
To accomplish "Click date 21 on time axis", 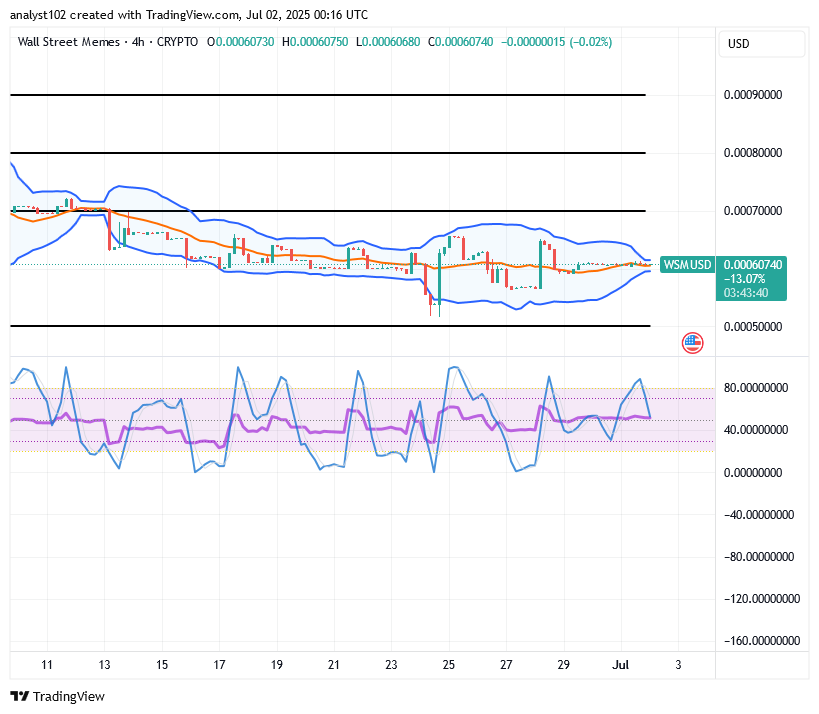I will tap(334, 664).
